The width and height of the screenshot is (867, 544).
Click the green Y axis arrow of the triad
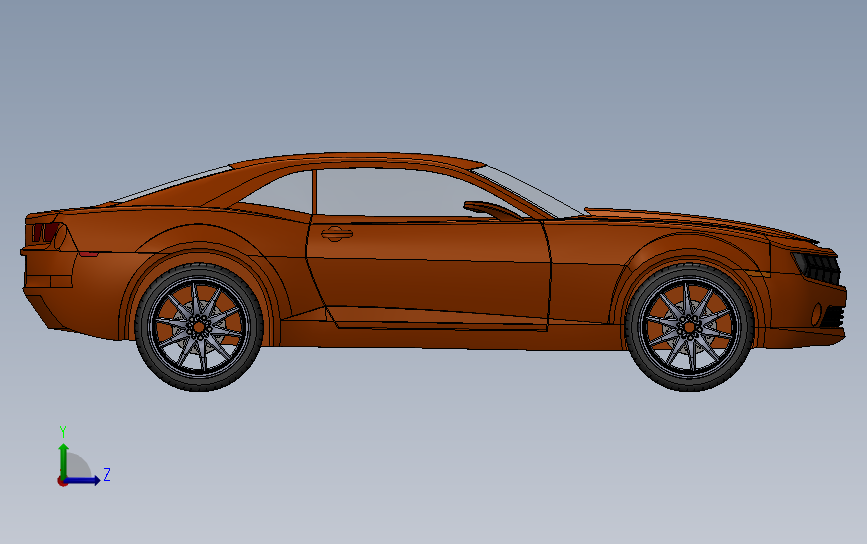pos(64,461)
